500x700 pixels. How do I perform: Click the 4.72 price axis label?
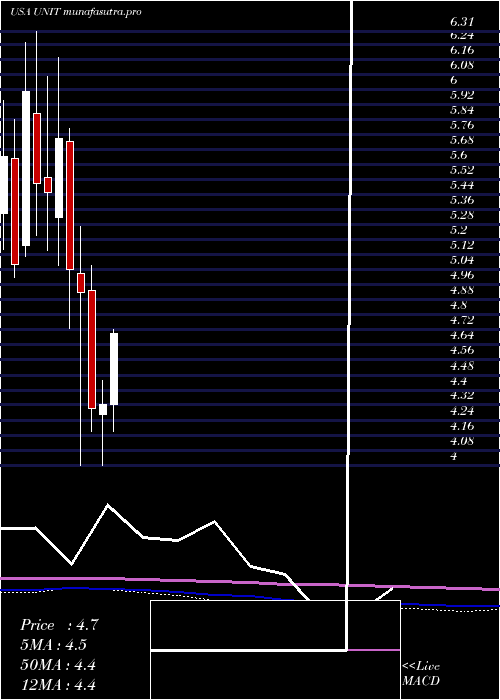(462, 320)
